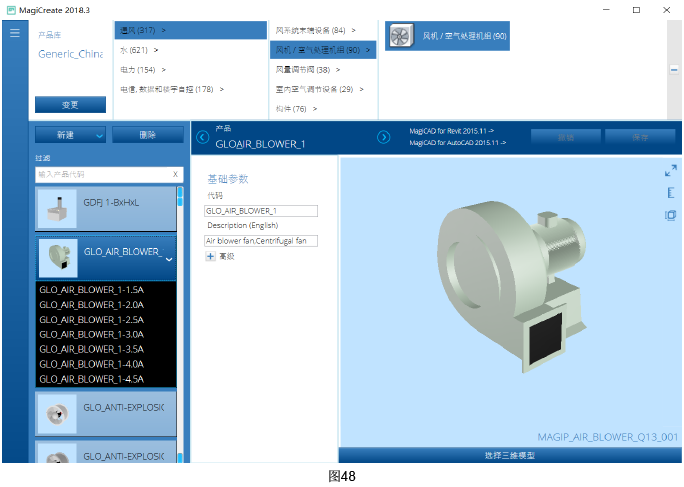Viewport: 684px width, 487px height.
Task: Click the Generic_China product library name
Action: tap(71, 54)
